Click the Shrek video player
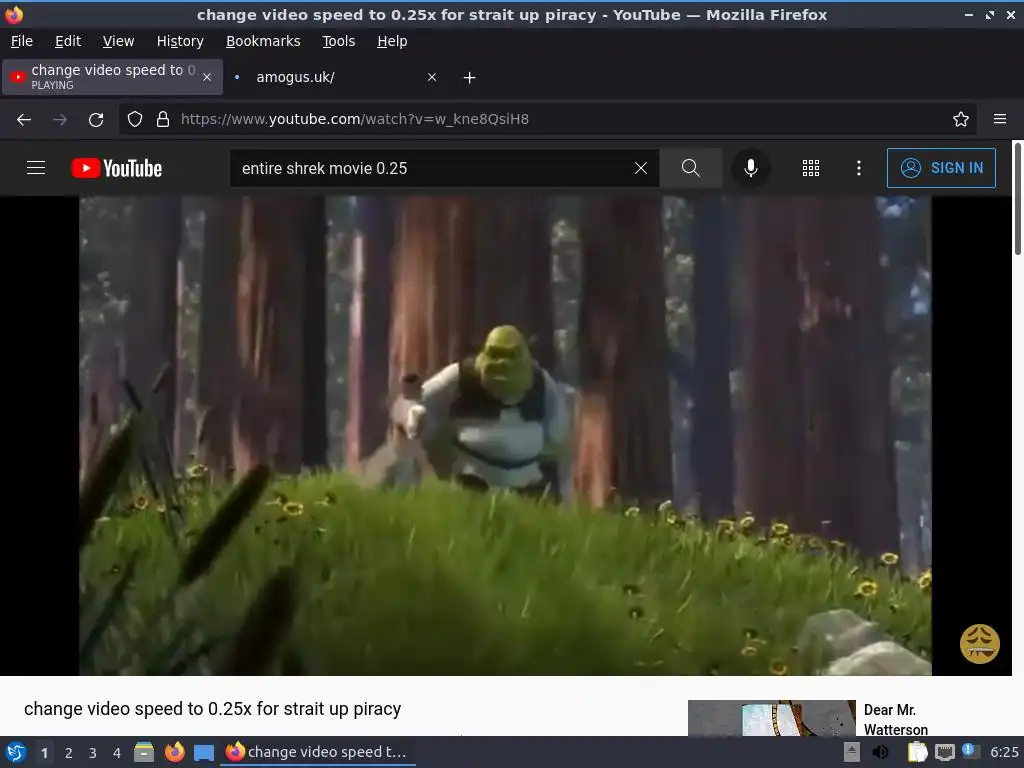 pos(505,436)
